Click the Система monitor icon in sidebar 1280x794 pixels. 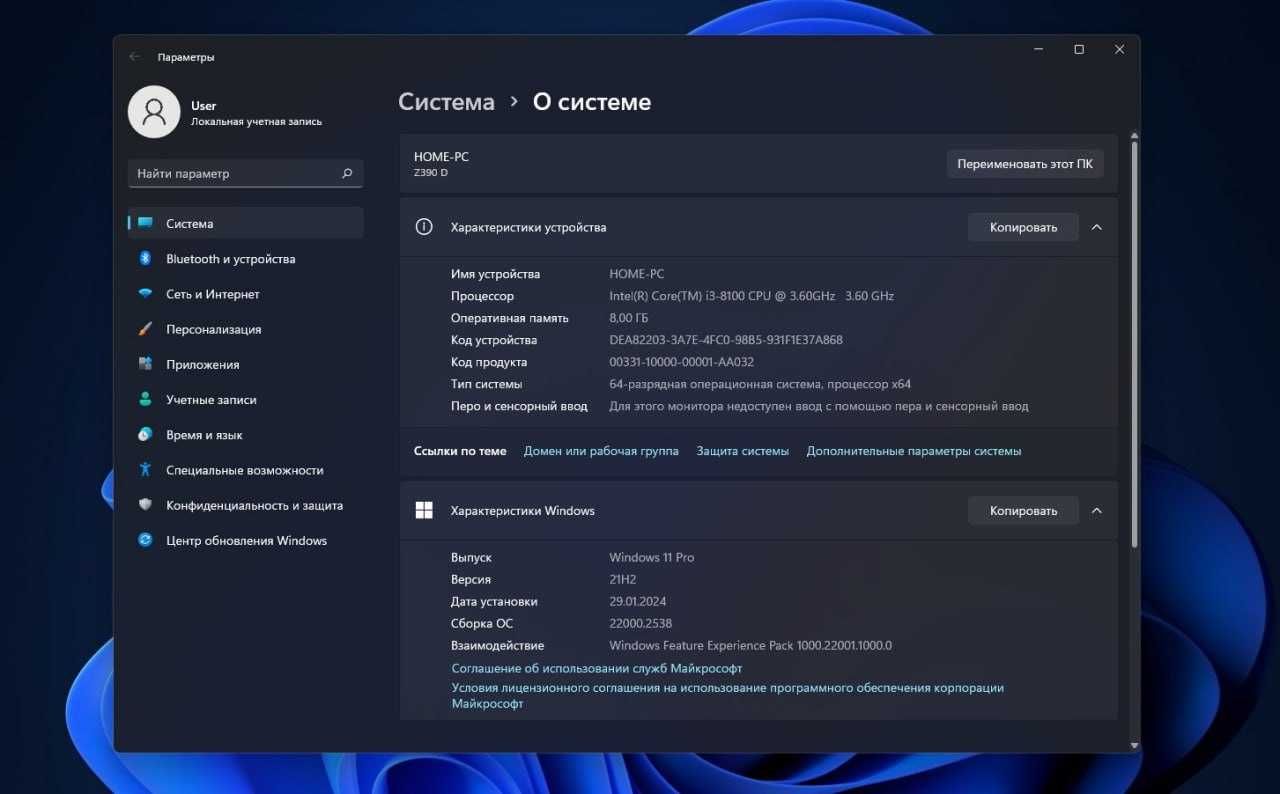coord(145,223)
